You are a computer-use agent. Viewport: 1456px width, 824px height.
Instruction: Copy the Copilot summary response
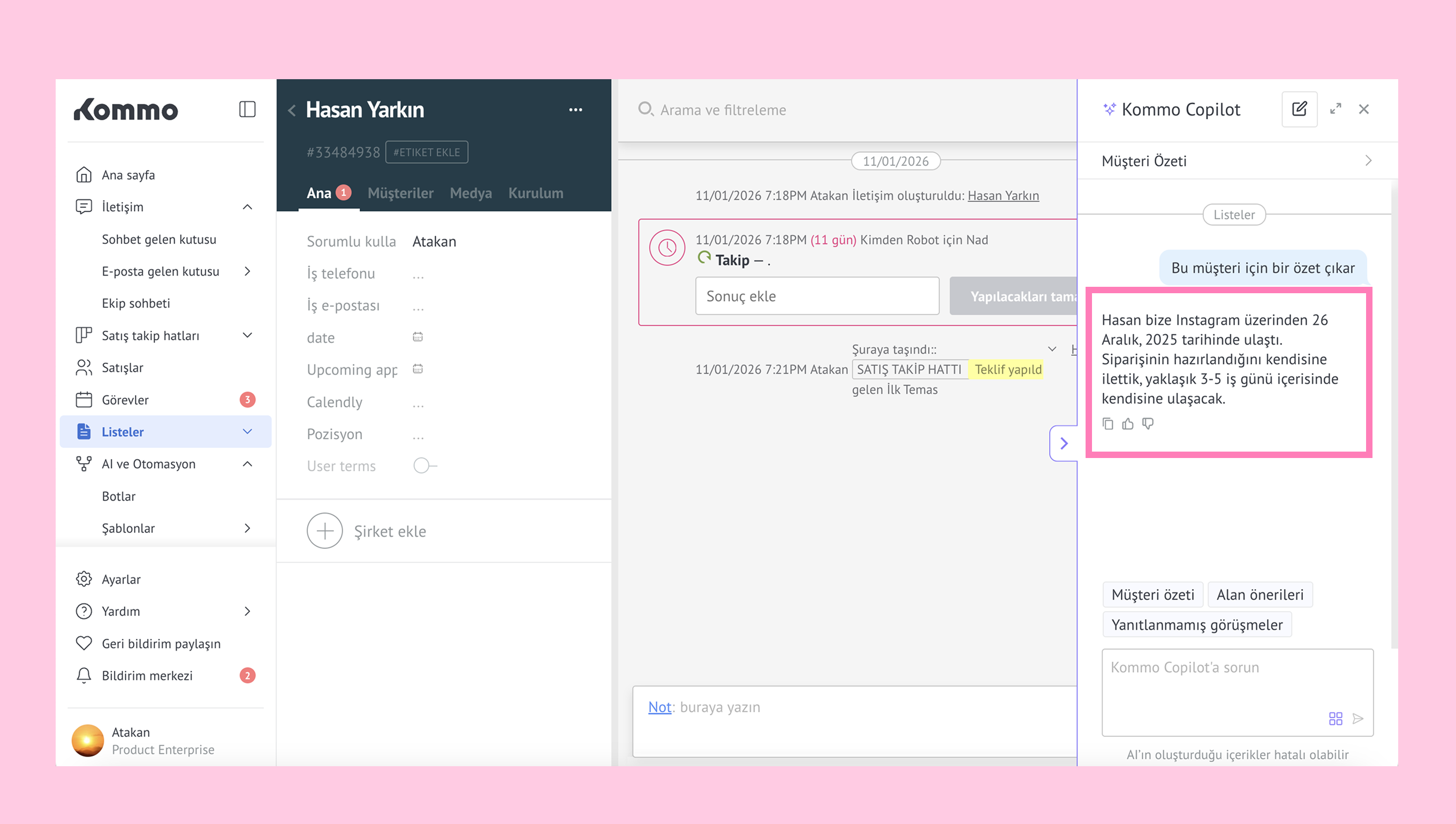(x=1108, y=424)
